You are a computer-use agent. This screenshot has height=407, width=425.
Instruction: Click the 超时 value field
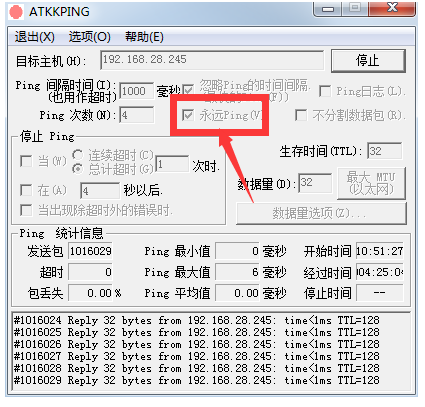pyautogui.click(x=90, y=272)
